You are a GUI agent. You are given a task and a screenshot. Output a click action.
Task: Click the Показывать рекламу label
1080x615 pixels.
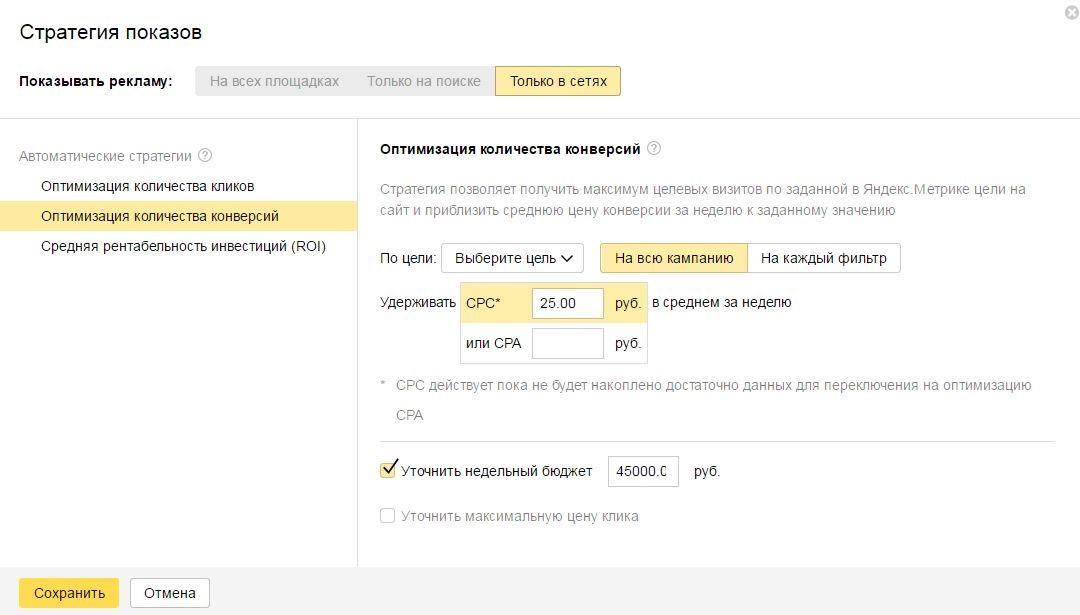pos(96,81)
